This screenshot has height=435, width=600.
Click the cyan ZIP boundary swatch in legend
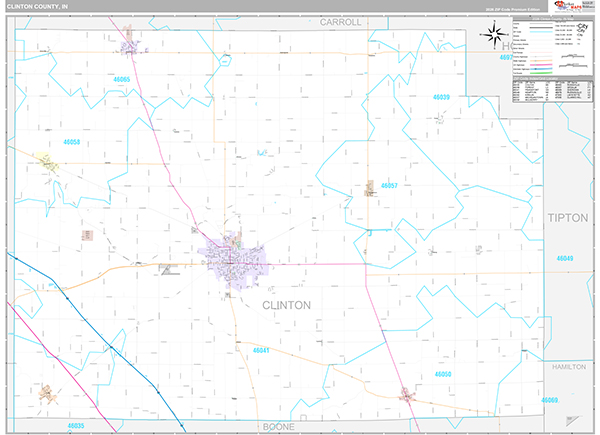coord(541,32)
